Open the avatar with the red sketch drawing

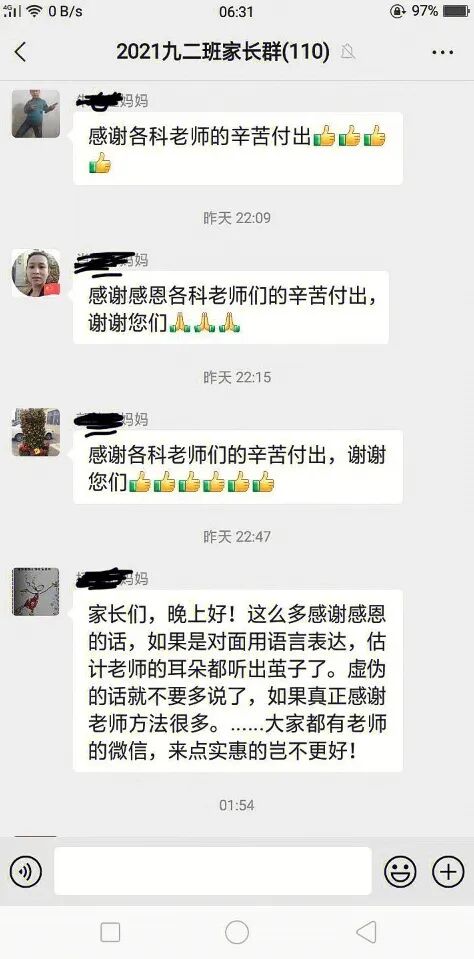point(36,591)
